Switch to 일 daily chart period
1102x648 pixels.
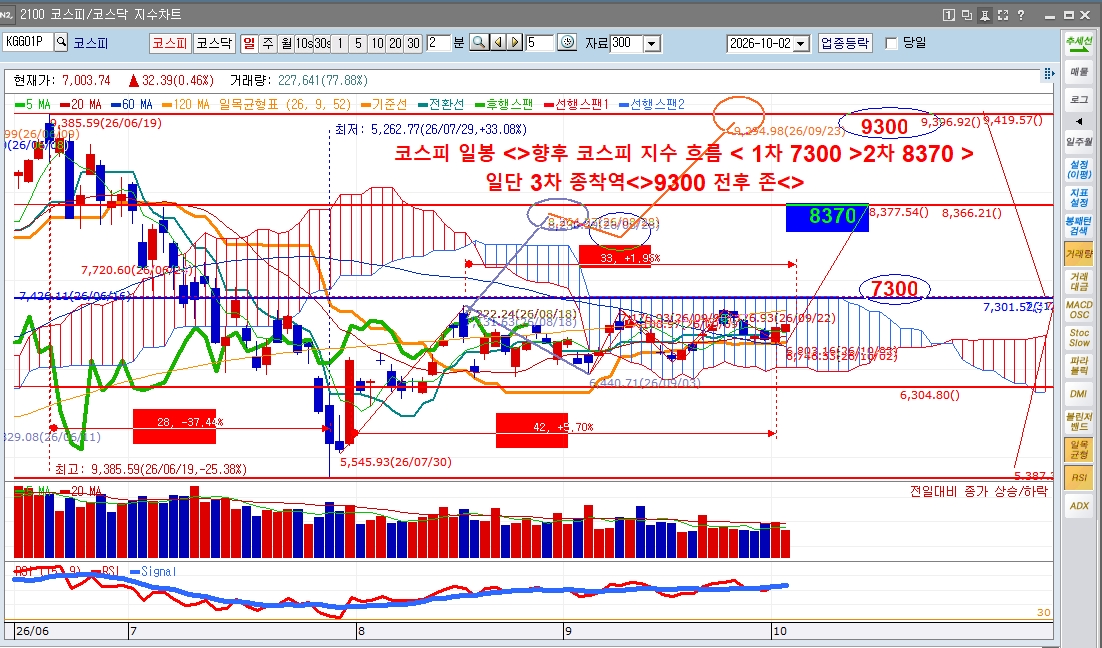coord(249,43)
